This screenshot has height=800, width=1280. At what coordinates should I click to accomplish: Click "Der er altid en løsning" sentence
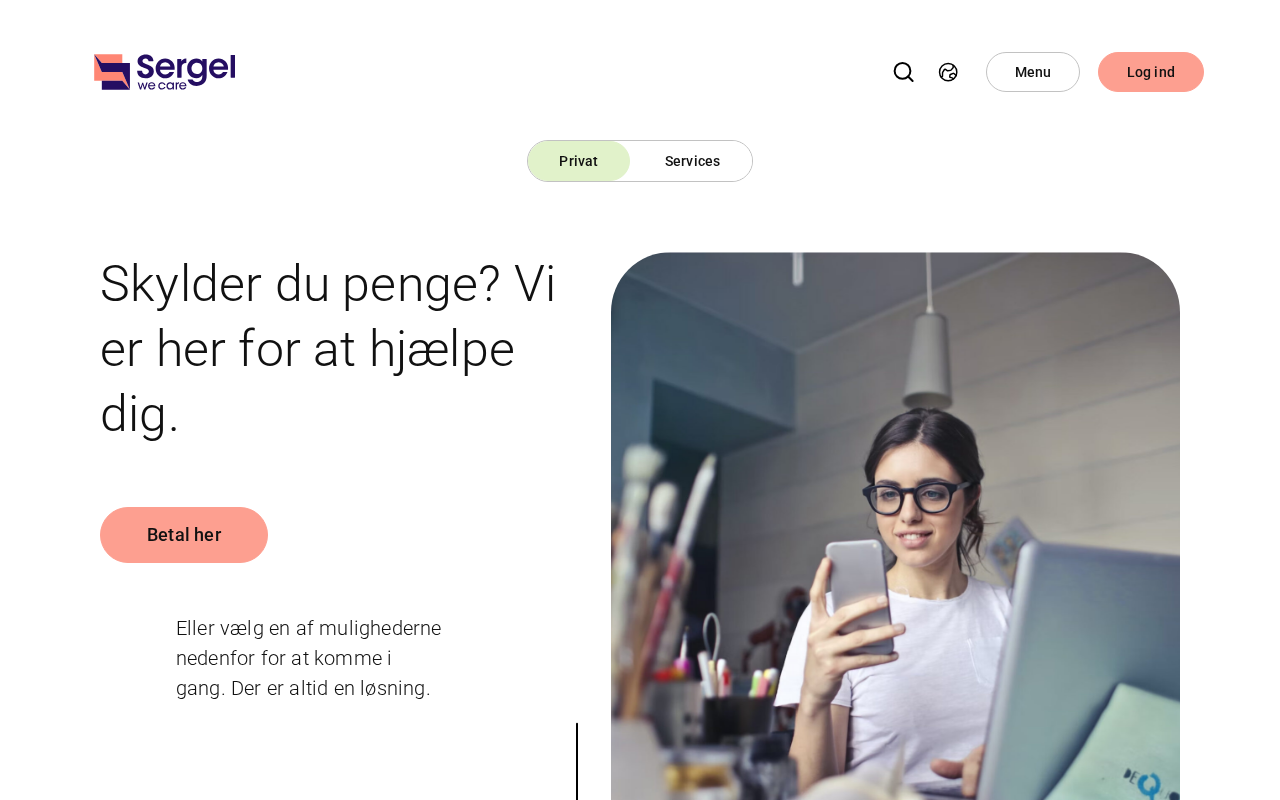click(x=331, y=688)
